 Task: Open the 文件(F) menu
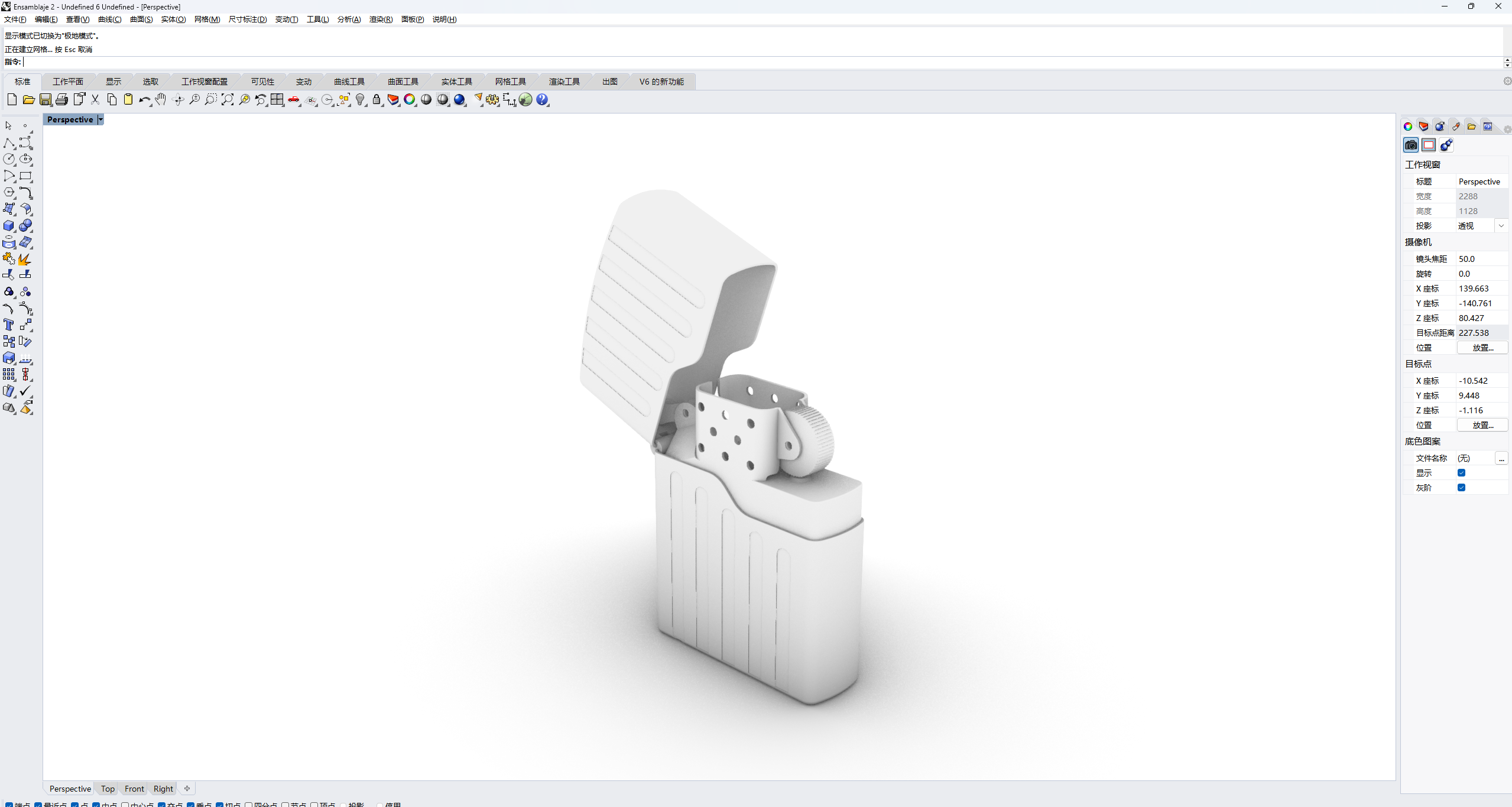click(15, 20)
